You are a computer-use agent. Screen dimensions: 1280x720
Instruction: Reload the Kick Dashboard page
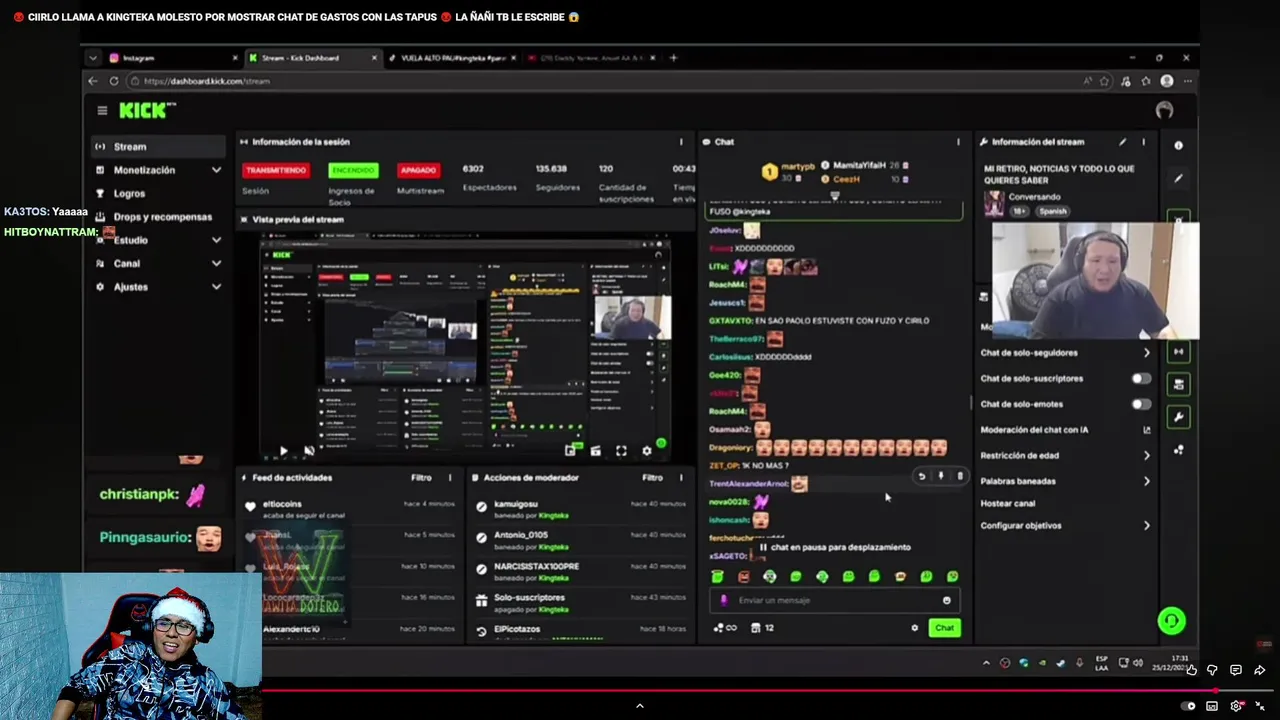[x=114, y=81]
